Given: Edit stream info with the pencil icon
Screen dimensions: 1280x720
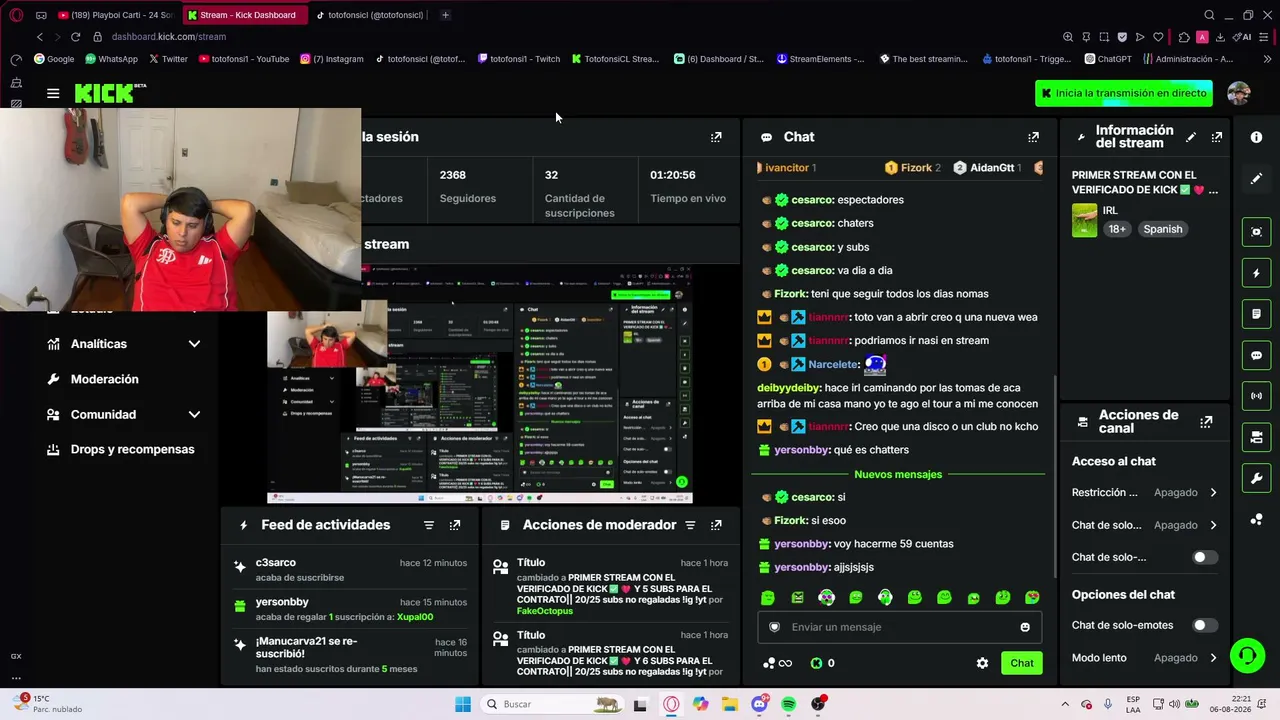Looking at the screenshot, I should pos(1191,137).
